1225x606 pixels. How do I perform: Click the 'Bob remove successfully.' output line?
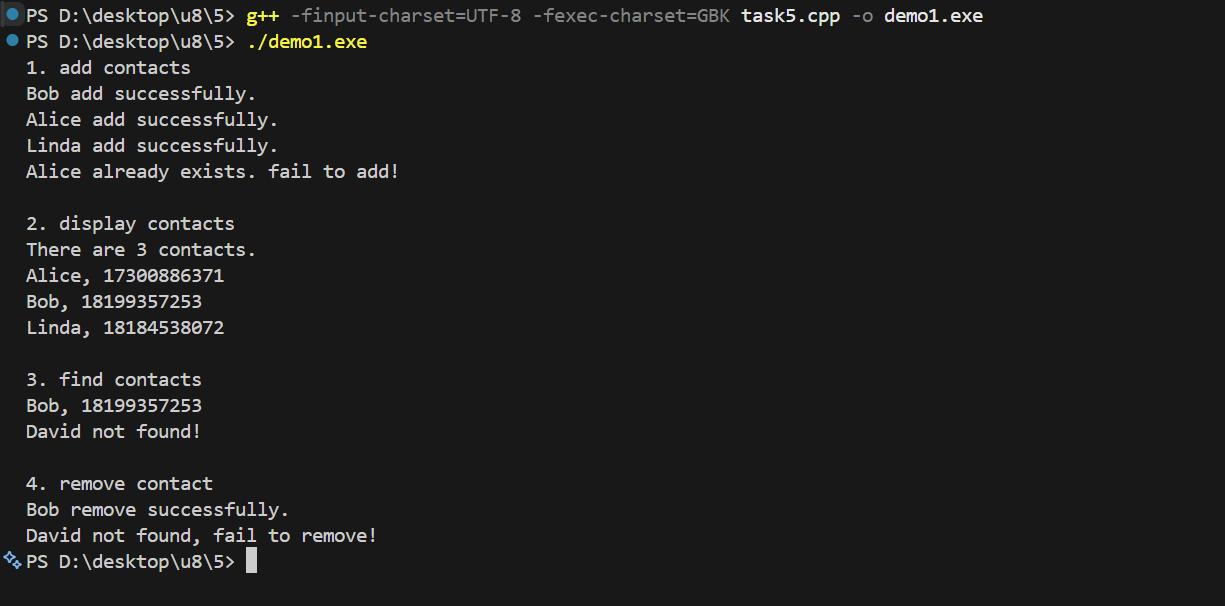coord(157,510)
